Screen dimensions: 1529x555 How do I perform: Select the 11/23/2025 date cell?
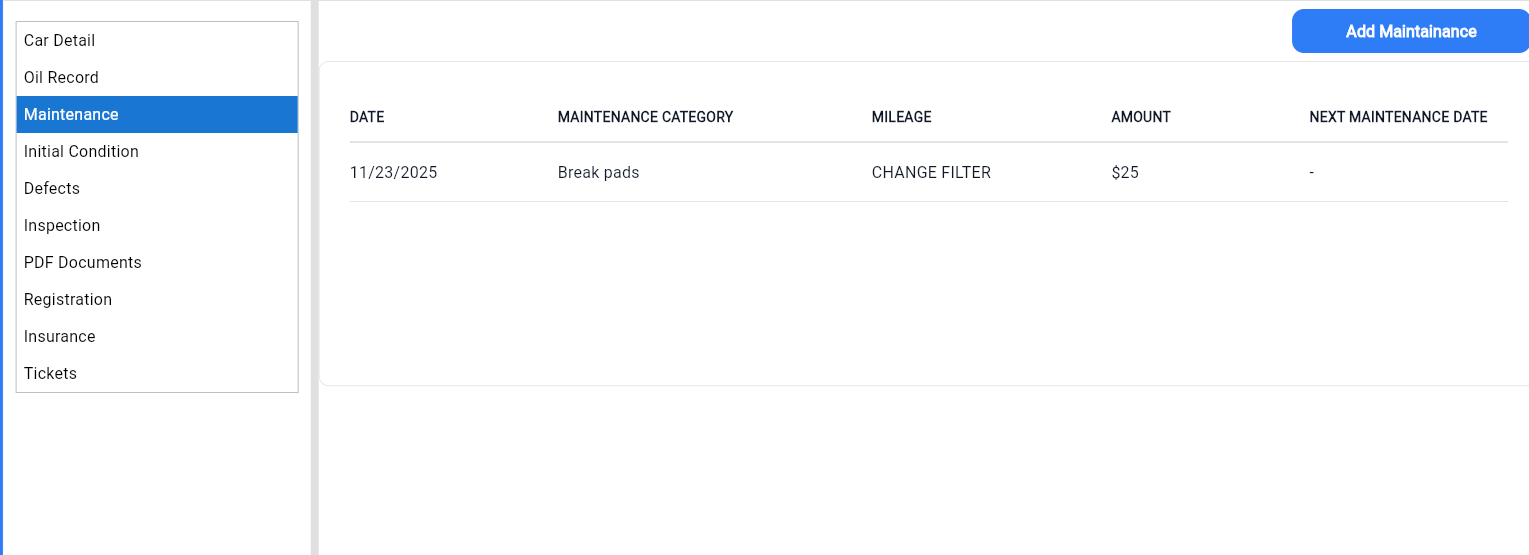[x=394, y=173]
